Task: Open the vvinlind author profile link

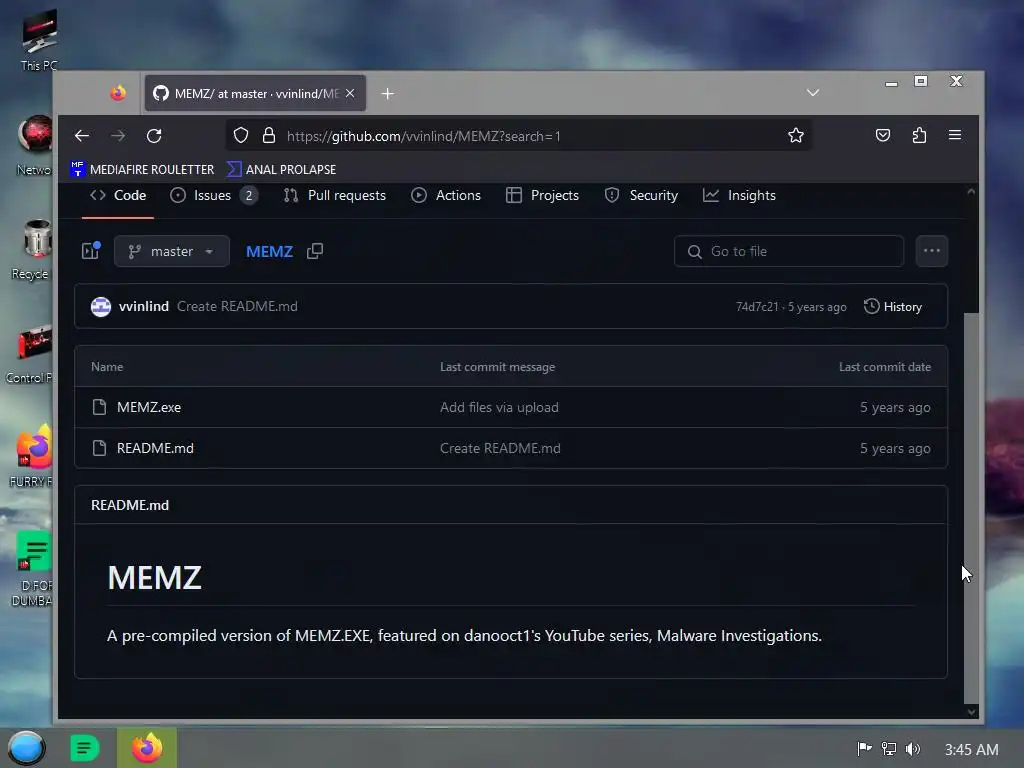Action: (x=144, y=306)
